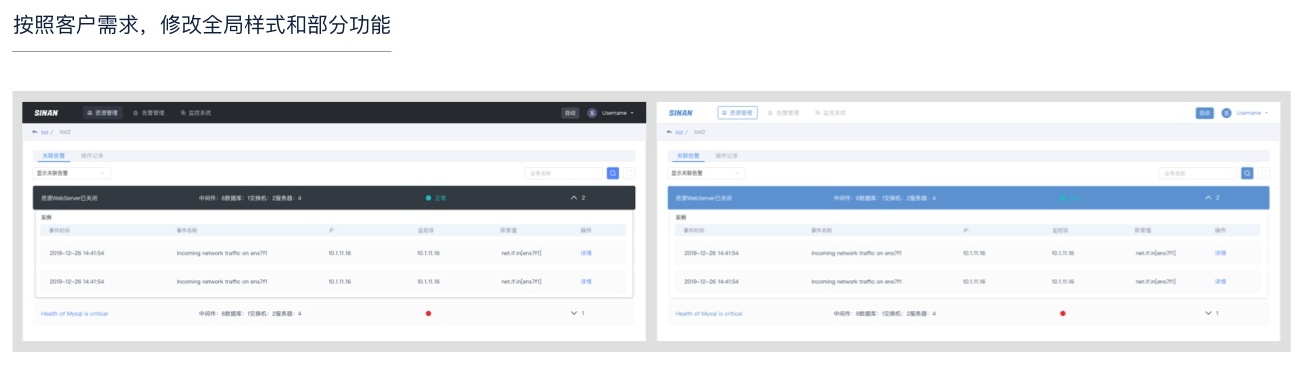Click the blue 自动 button in light-theme header
The width and height of the screenshot is (1304, 370).
(1205, 113)
